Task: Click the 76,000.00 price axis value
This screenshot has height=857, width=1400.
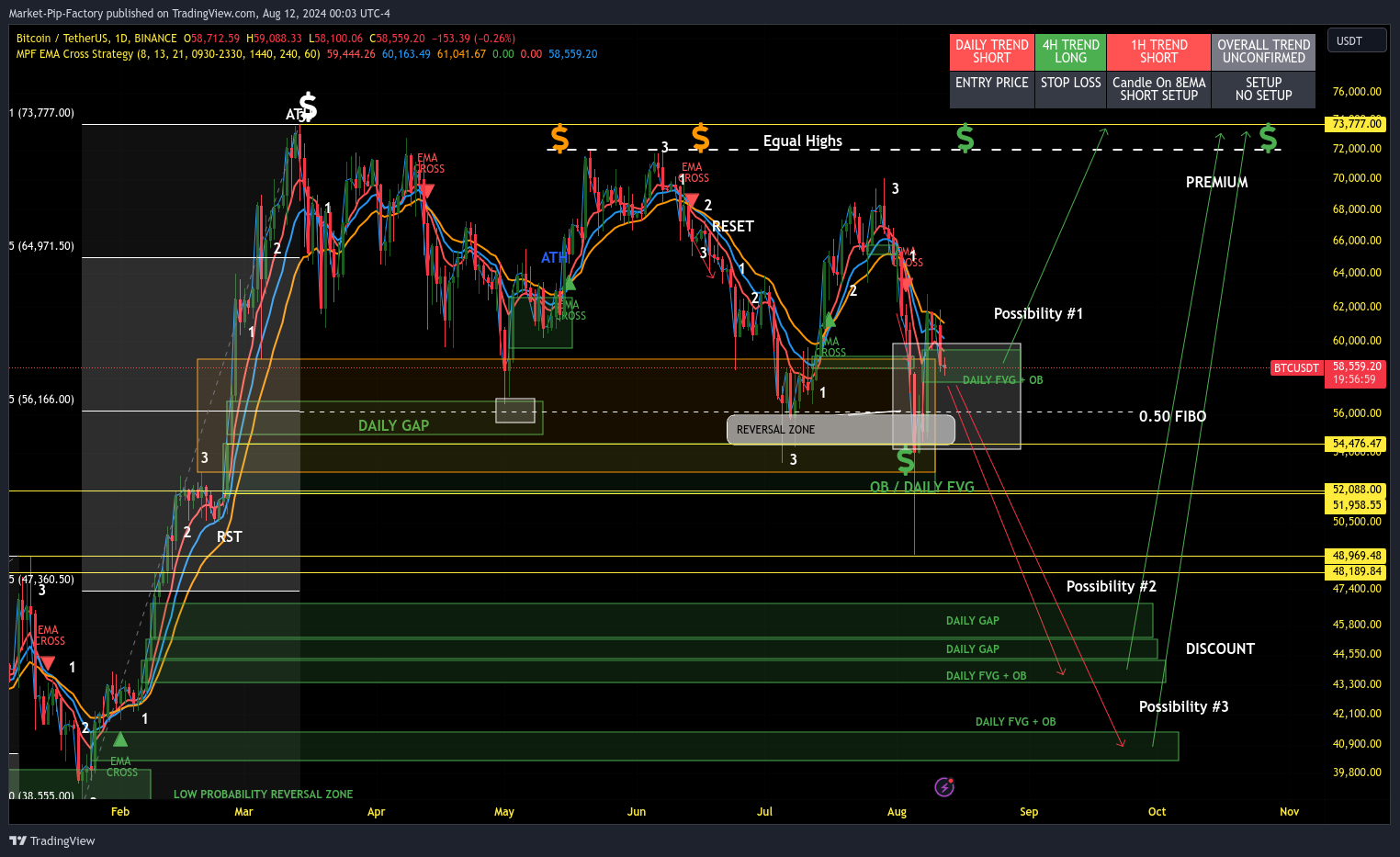Action: 1357,92
